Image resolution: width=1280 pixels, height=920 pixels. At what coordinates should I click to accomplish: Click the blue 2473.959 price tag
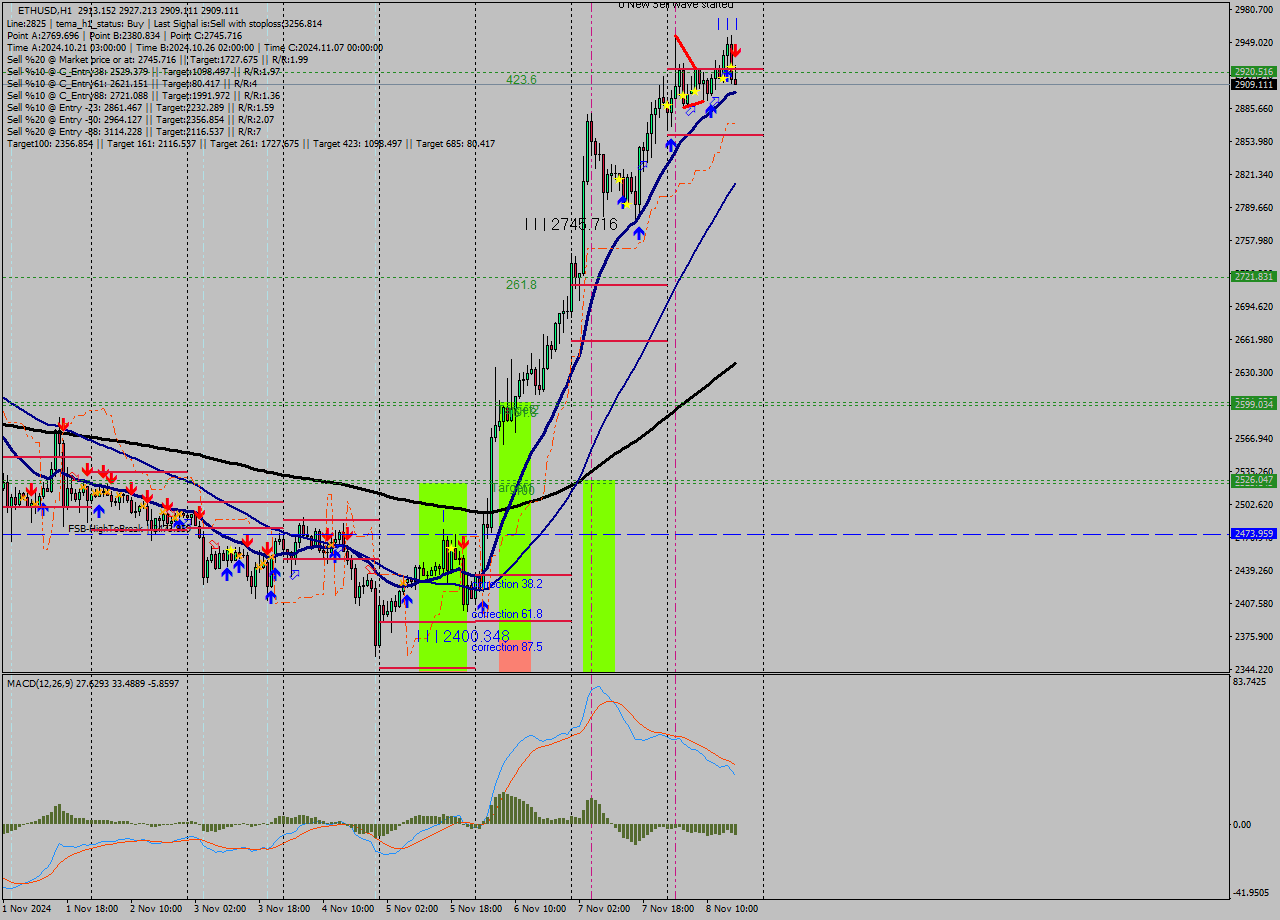point(1254,534)
